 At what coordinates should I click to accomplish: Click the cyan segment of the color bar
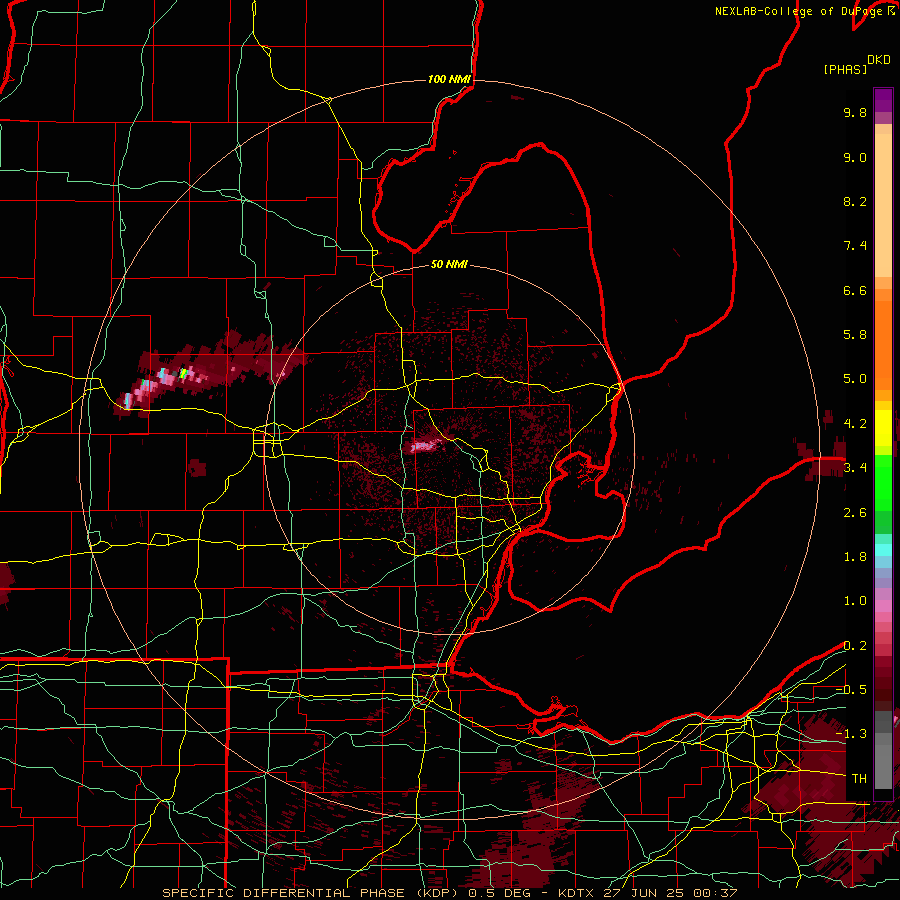883,549
